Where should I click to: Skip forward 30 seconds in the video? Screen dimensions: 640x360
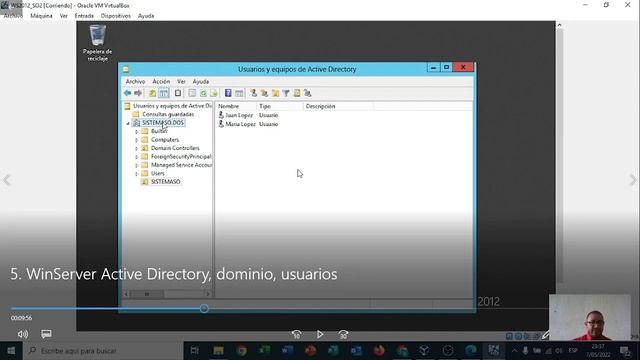[x=343, y=335]
